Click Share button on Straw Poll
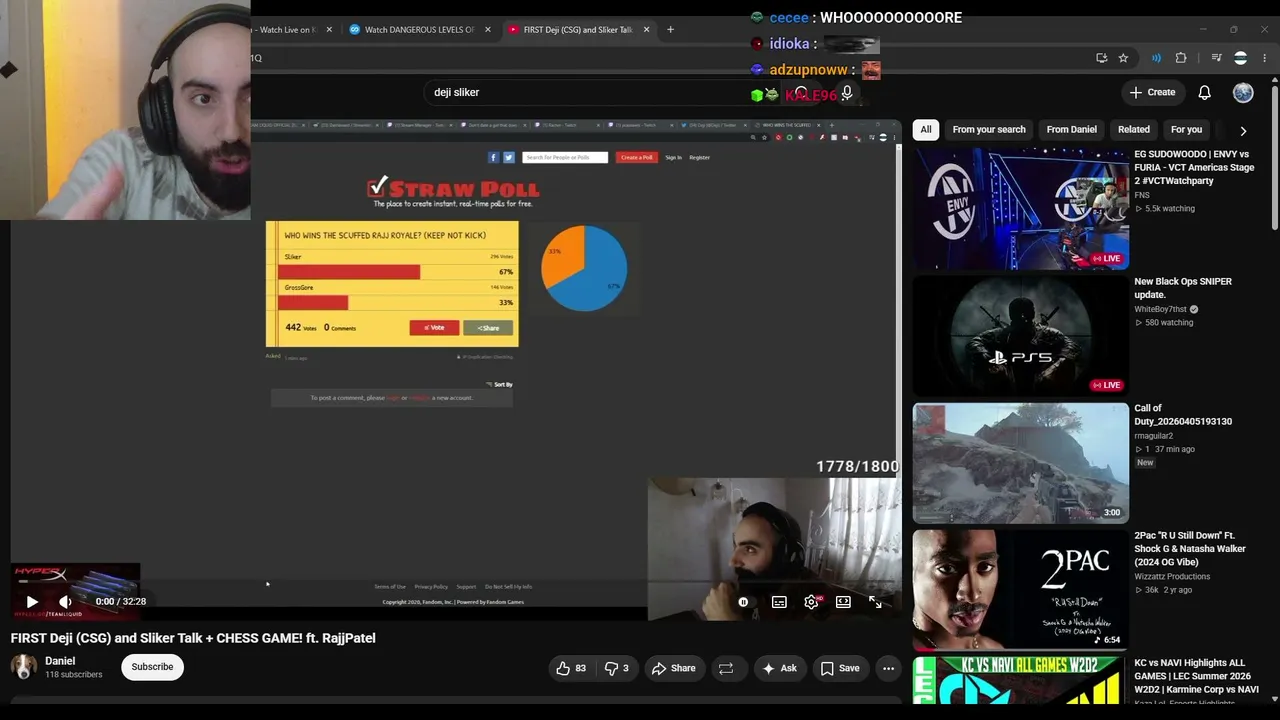 click(x=488, y=327)
